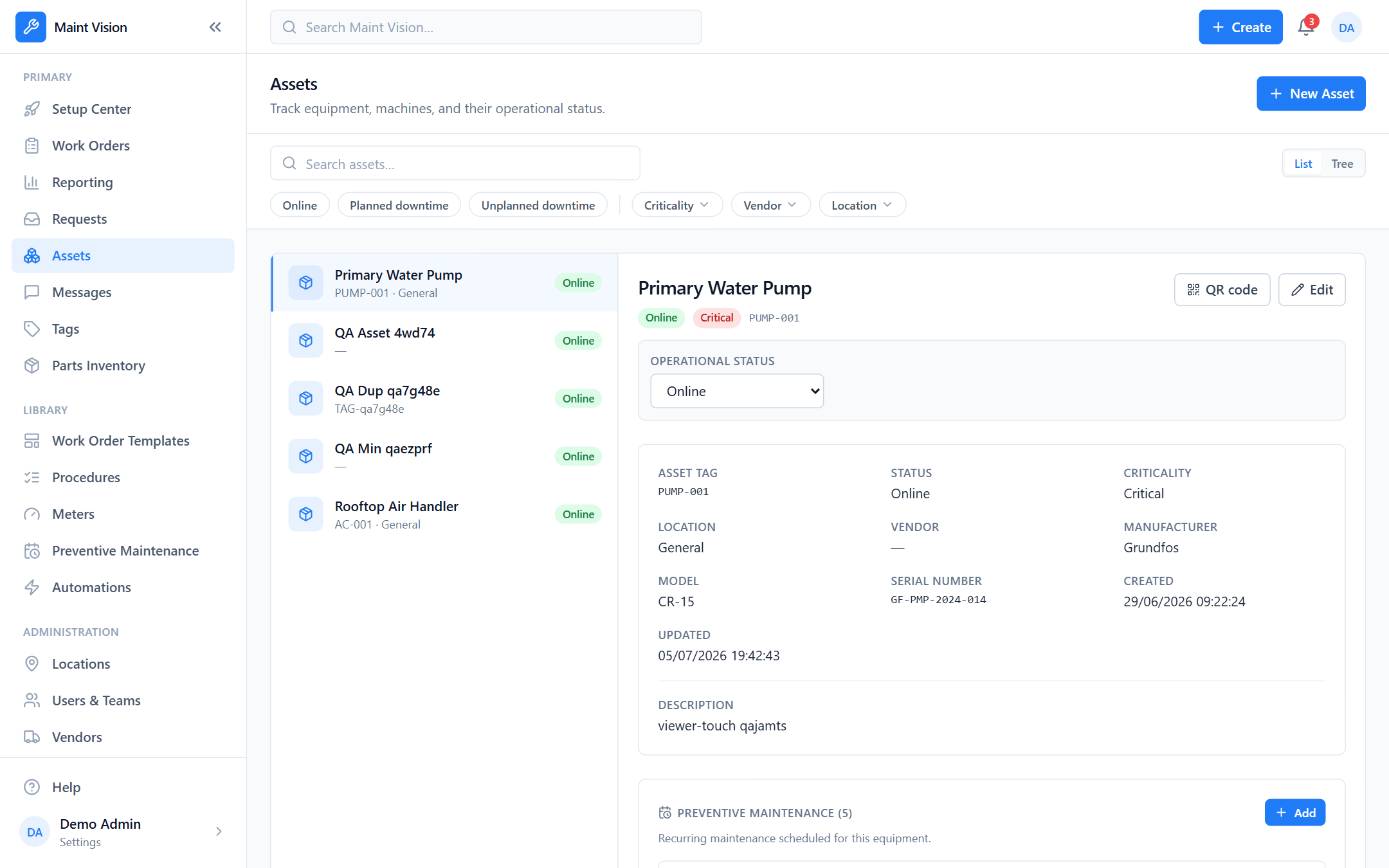Click the Vendors truck icon

pyautogui.click(x=32, y=737)
